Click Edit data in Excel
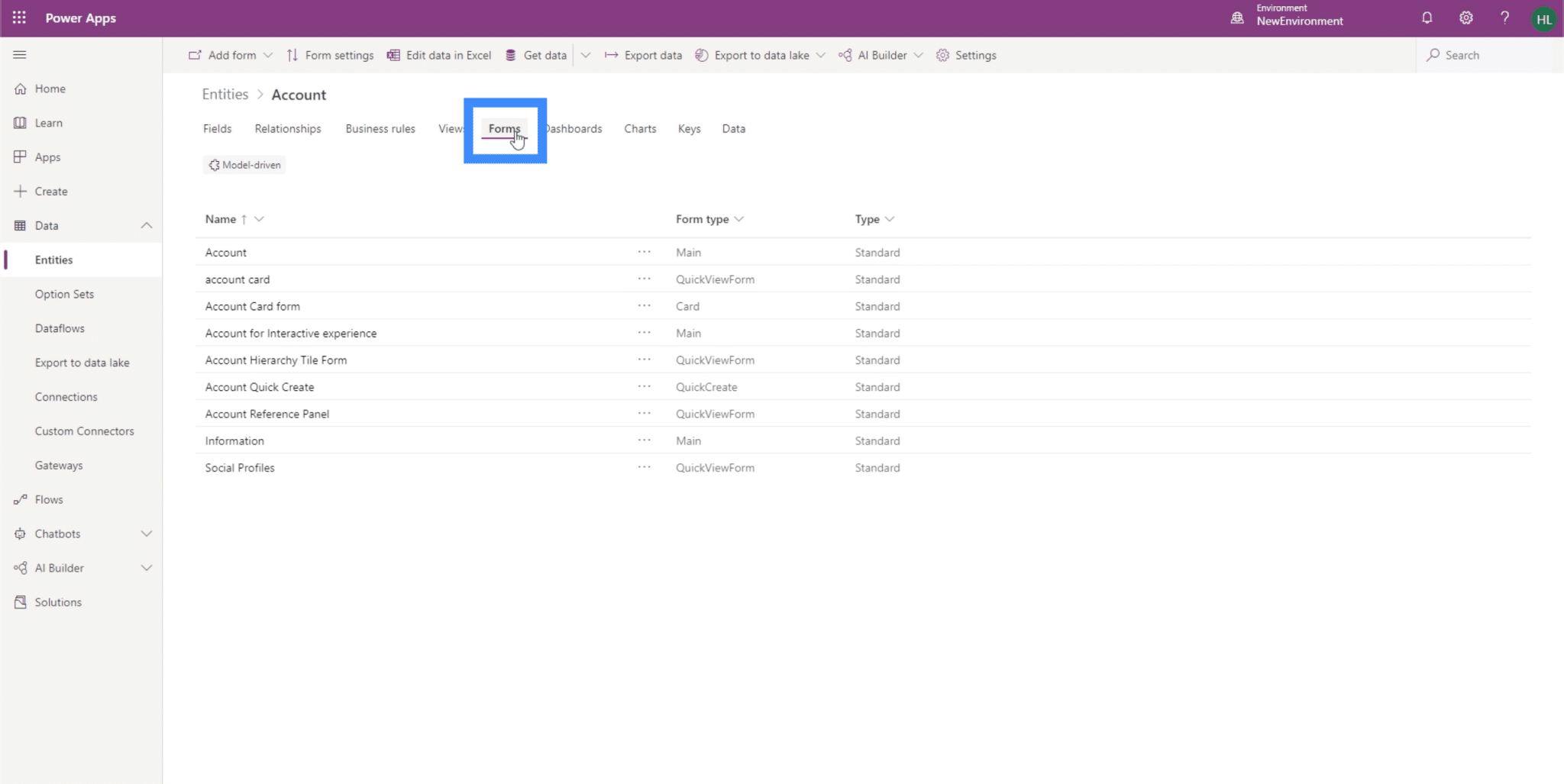This screenshot has width=1564, height=784. tap(439, 55)
